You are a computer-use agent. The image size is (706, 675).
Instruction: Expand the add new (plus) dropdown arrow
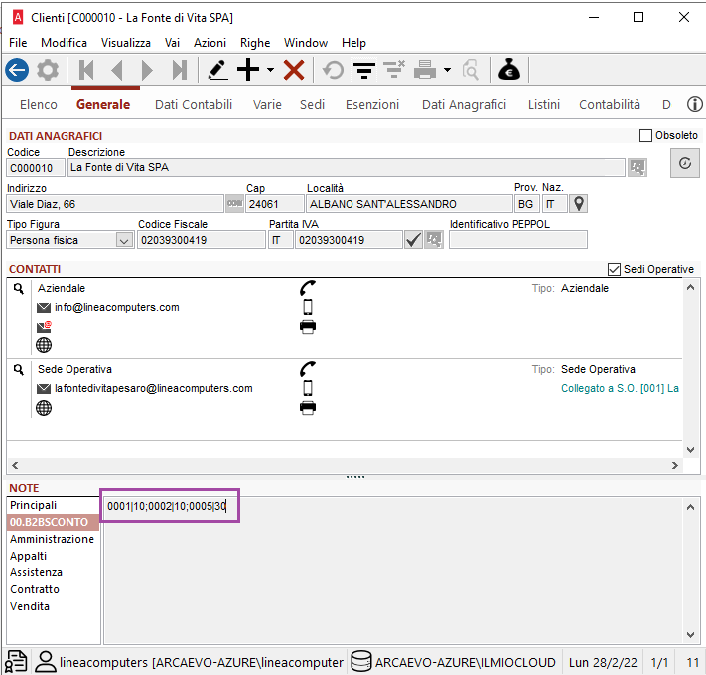tap(270, 70)
